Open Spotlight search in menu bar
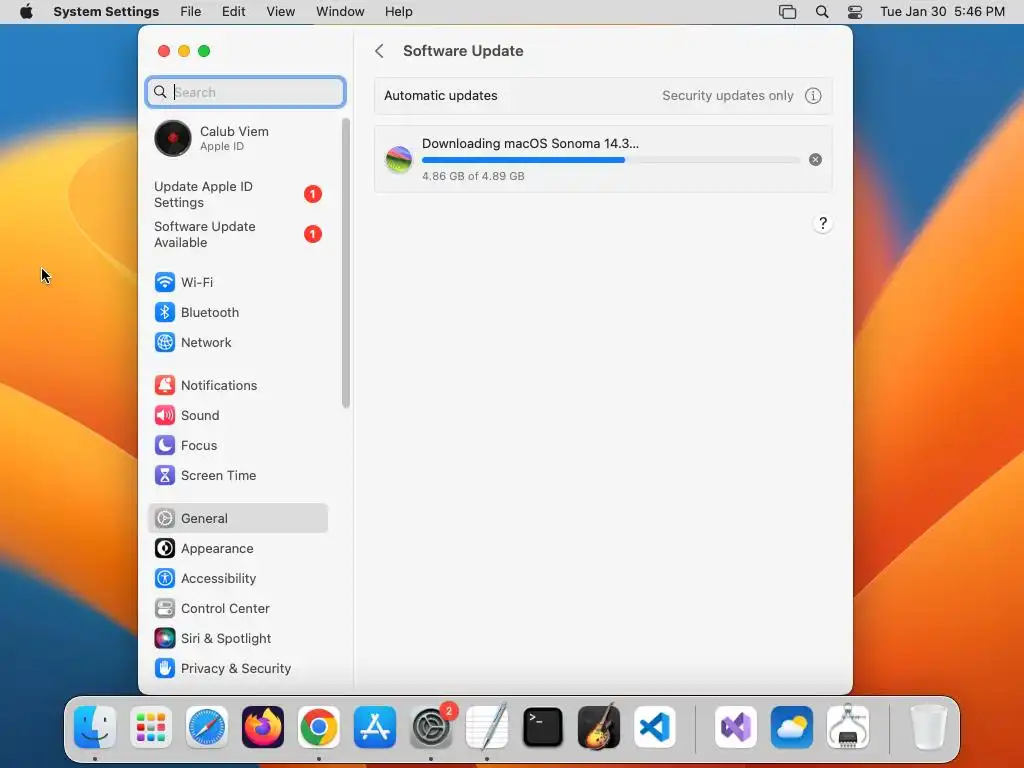This screenshot has width=1024, height=768. click(x=822, y=12)
